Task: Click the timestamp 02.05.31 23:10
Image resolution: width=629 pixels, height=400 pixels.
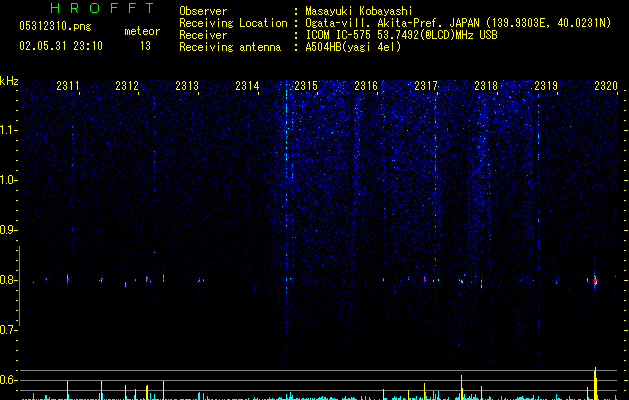Action: (61, 46)
